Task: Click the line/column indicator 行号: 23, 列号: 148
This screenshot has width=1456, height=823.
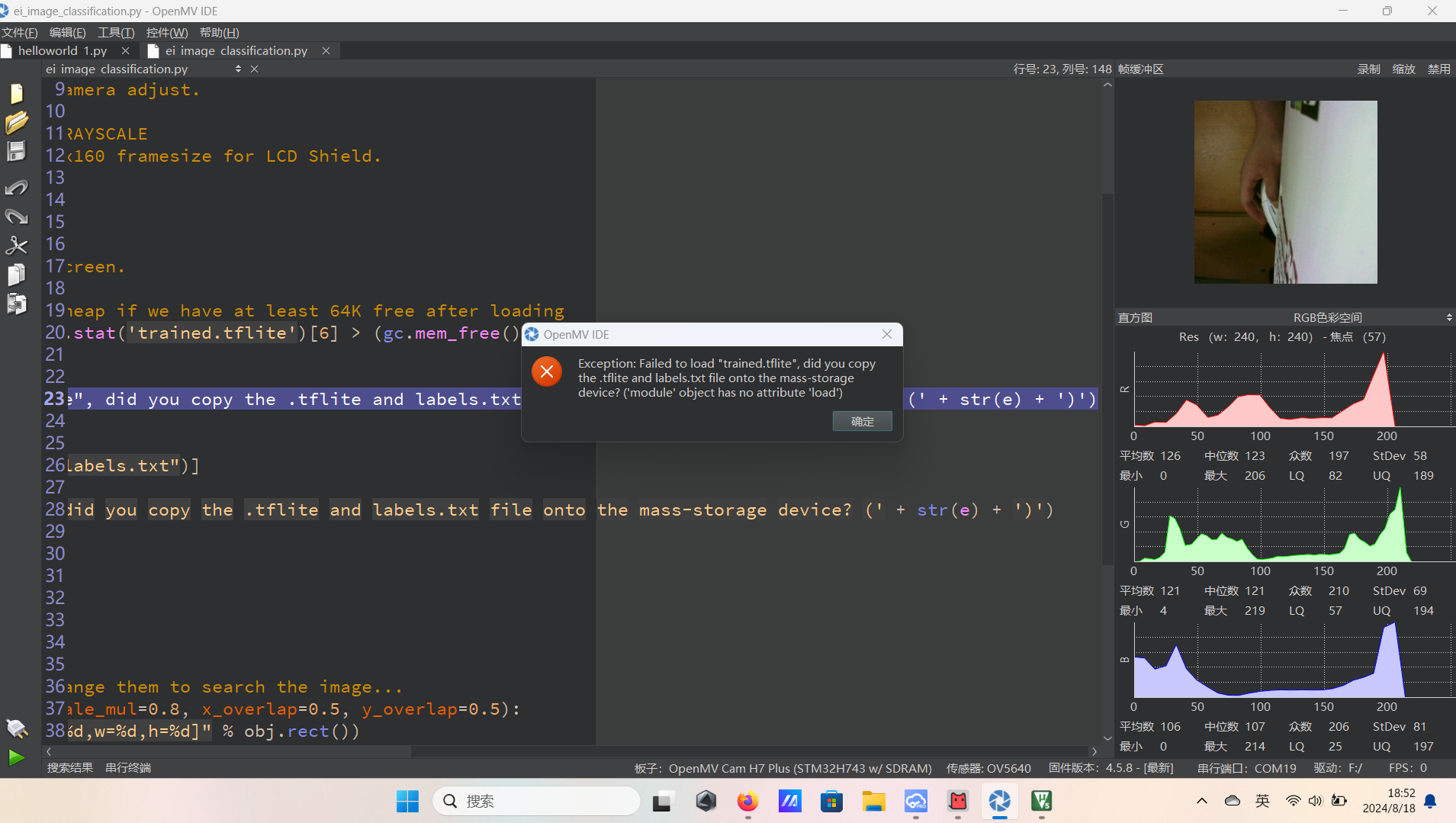Action: coord(1062,69)
